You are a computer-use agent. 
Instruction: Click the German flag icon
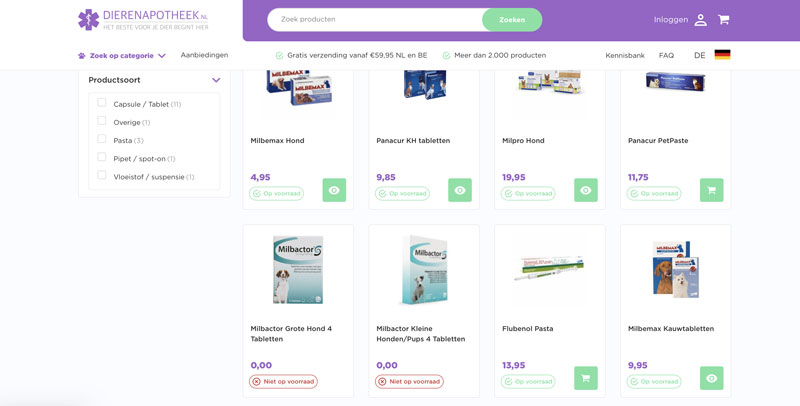click(722, 55)
